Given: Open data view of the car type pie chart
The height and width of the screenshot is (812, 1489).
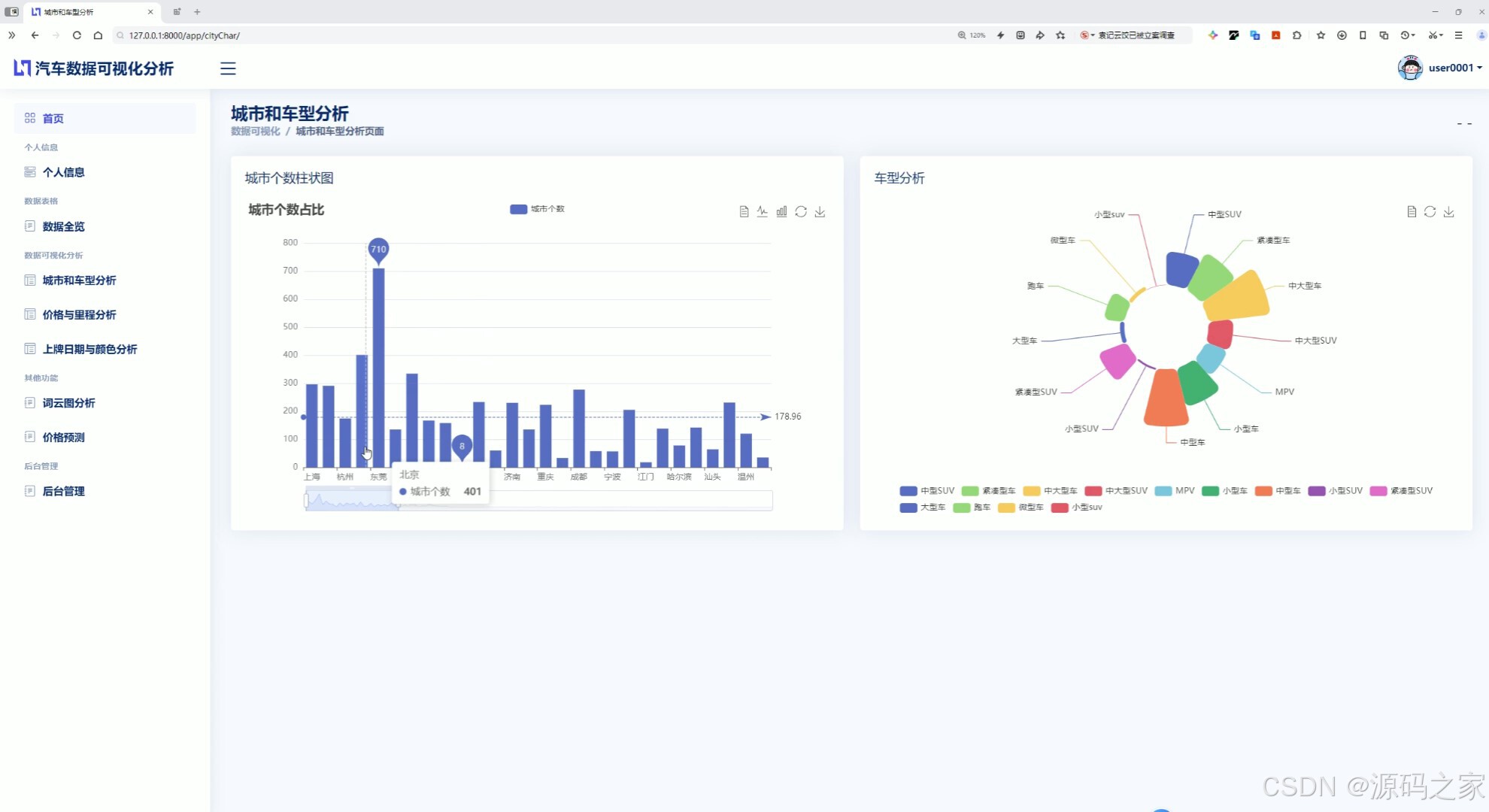Looking at the screenshot, I should point(1412,212).
